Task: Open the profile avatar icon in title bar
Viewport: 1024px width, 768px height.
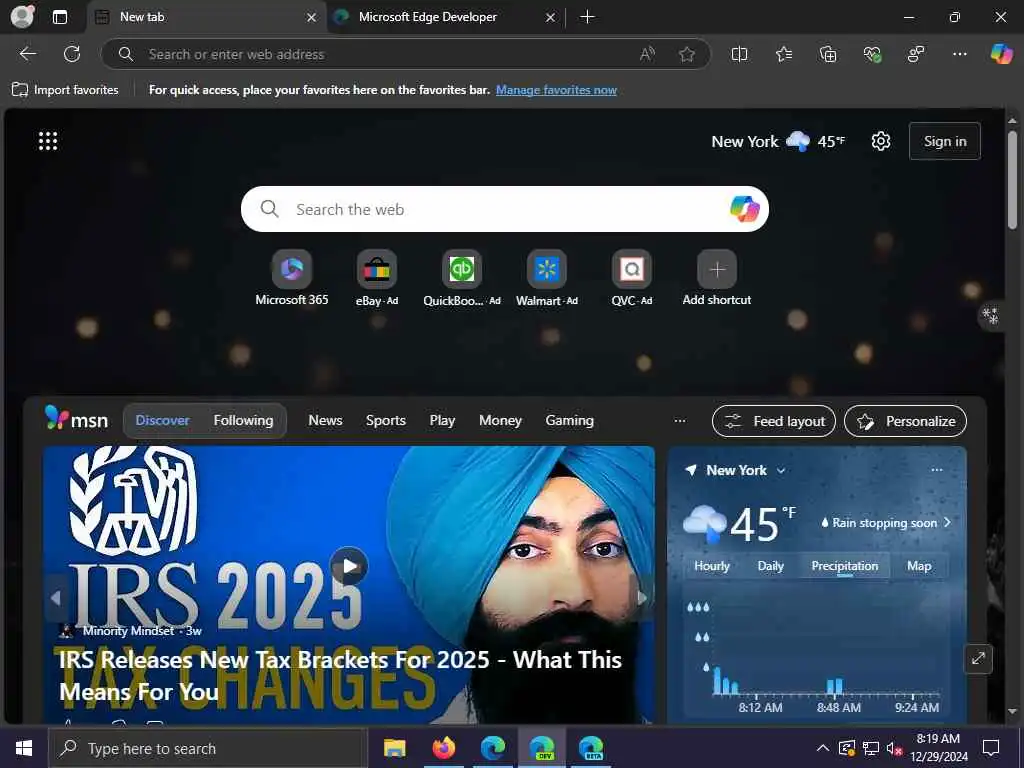Action: click(22, 16)
